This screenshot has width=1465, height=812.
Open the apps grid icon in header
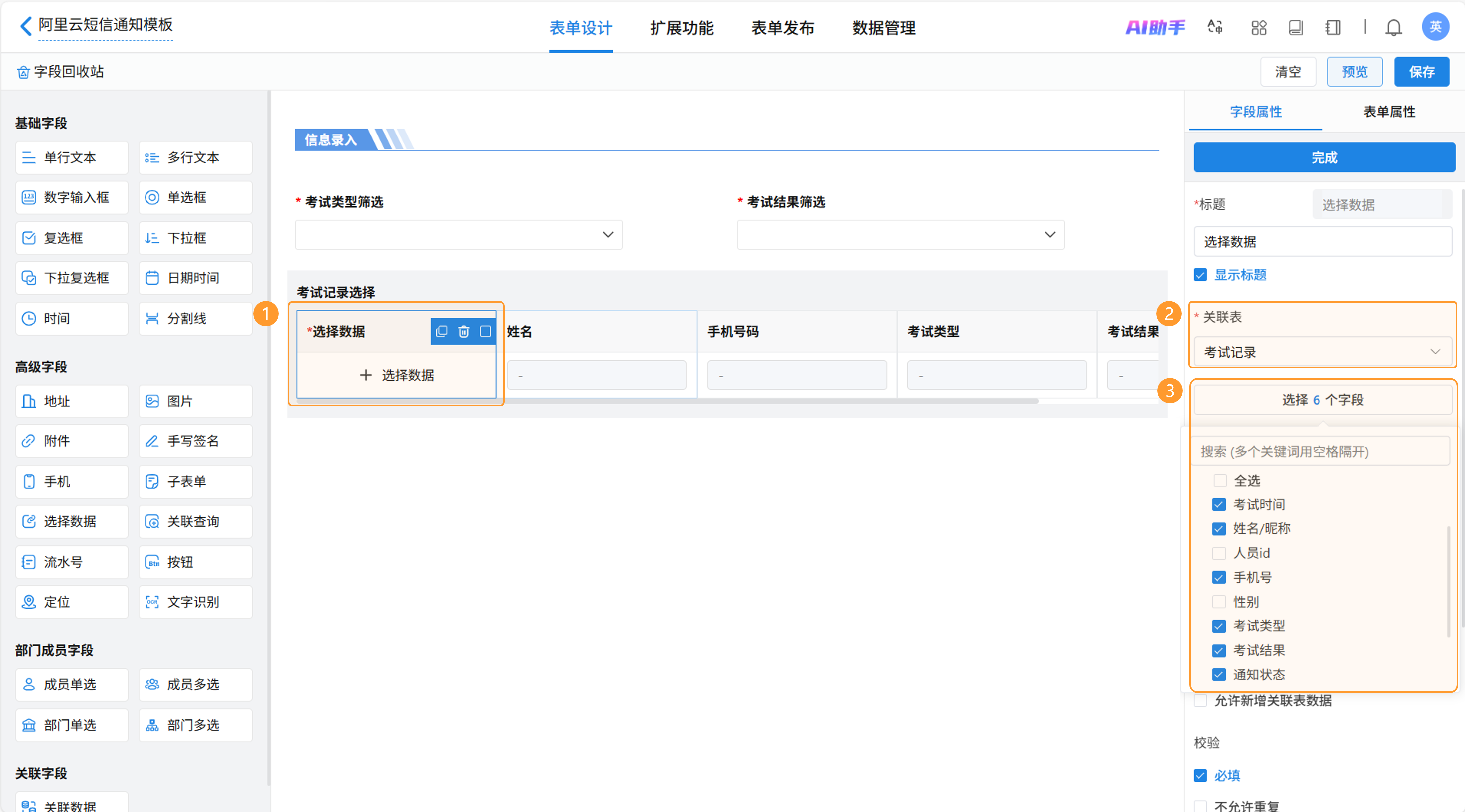pos(1259,27)
